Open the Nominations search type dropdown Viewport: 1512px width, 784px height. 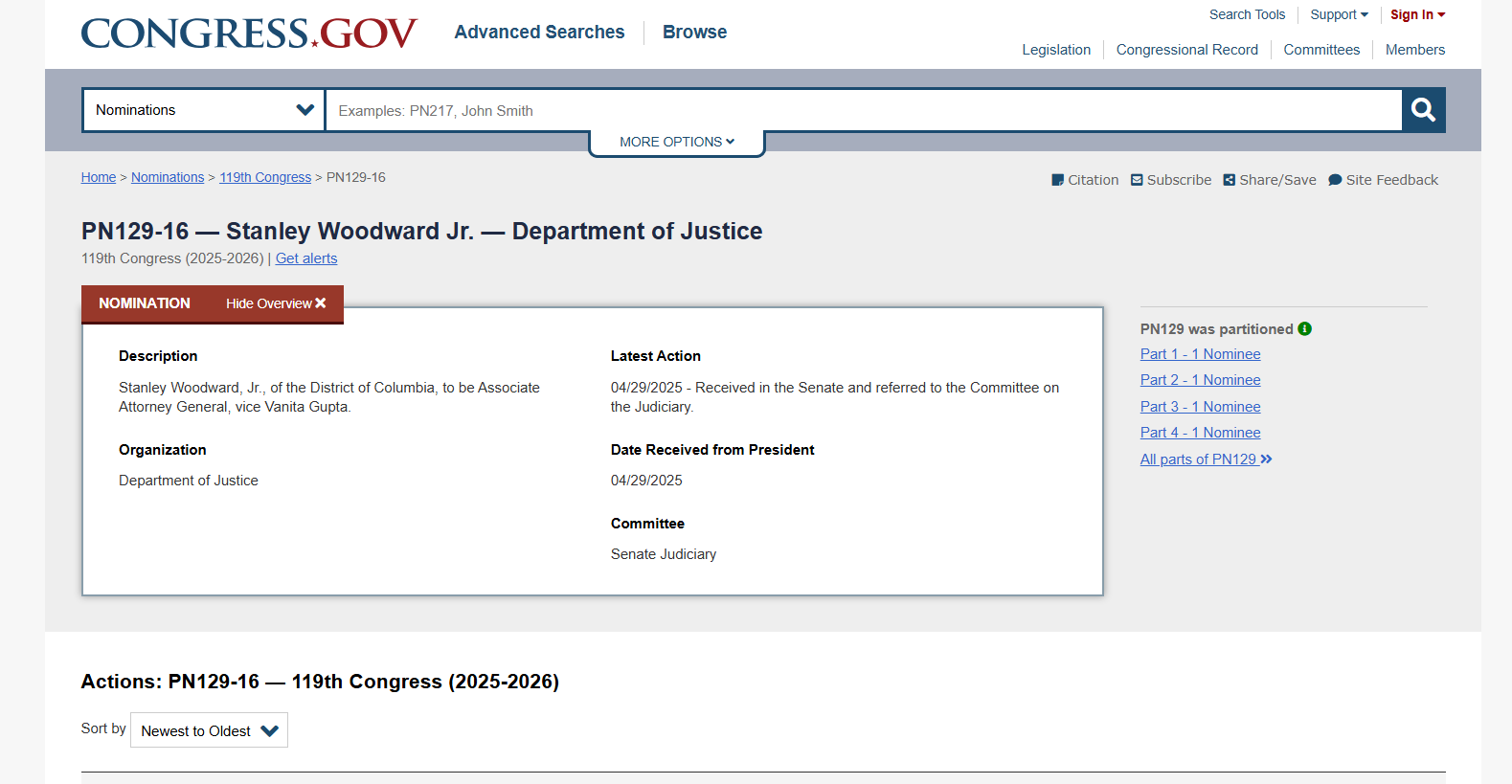pyautogui.click(x=204, y=110)
